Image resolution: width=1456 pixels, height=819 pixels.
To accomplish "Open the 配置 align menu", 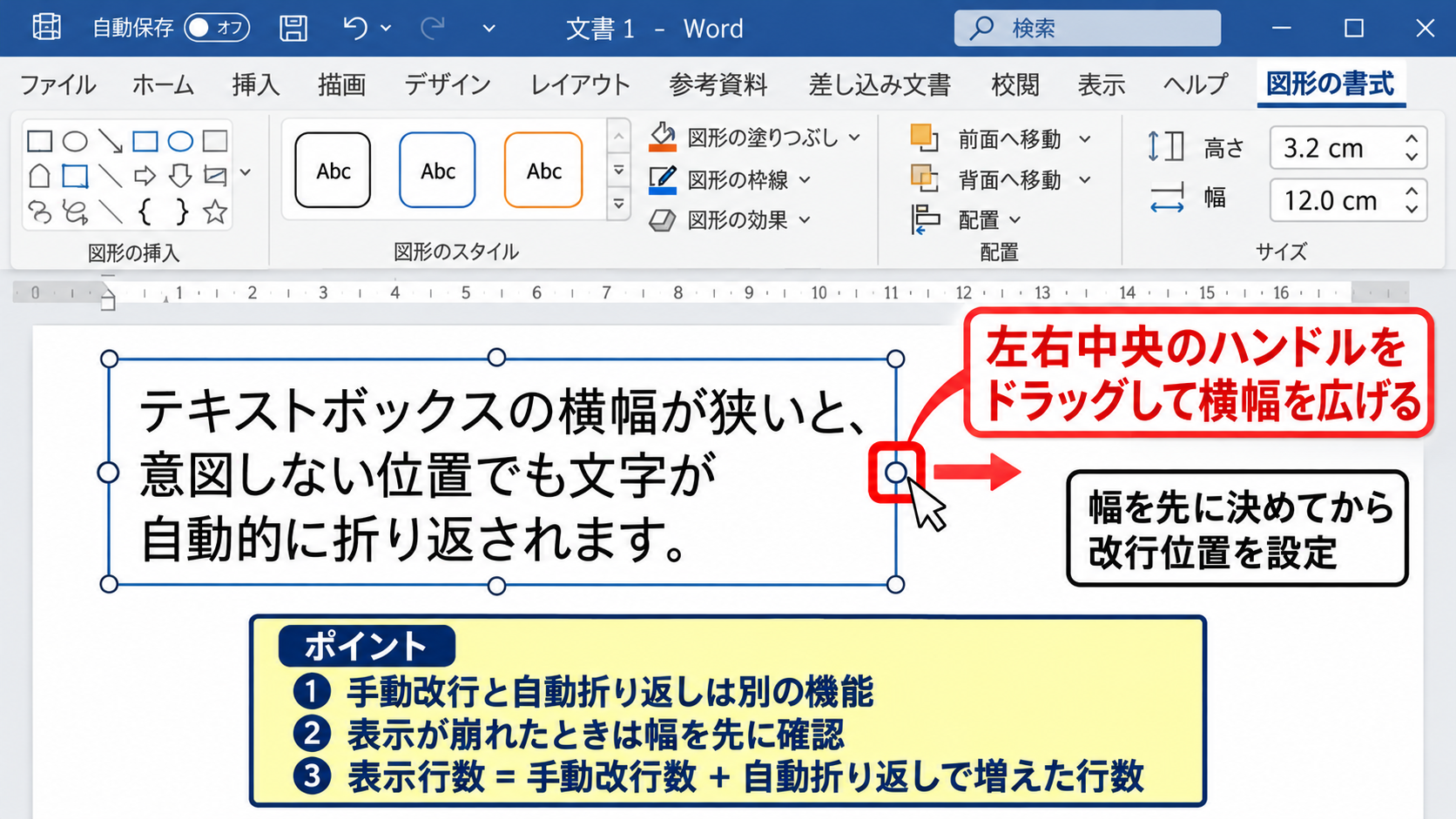I will click(x=966, y=219).
